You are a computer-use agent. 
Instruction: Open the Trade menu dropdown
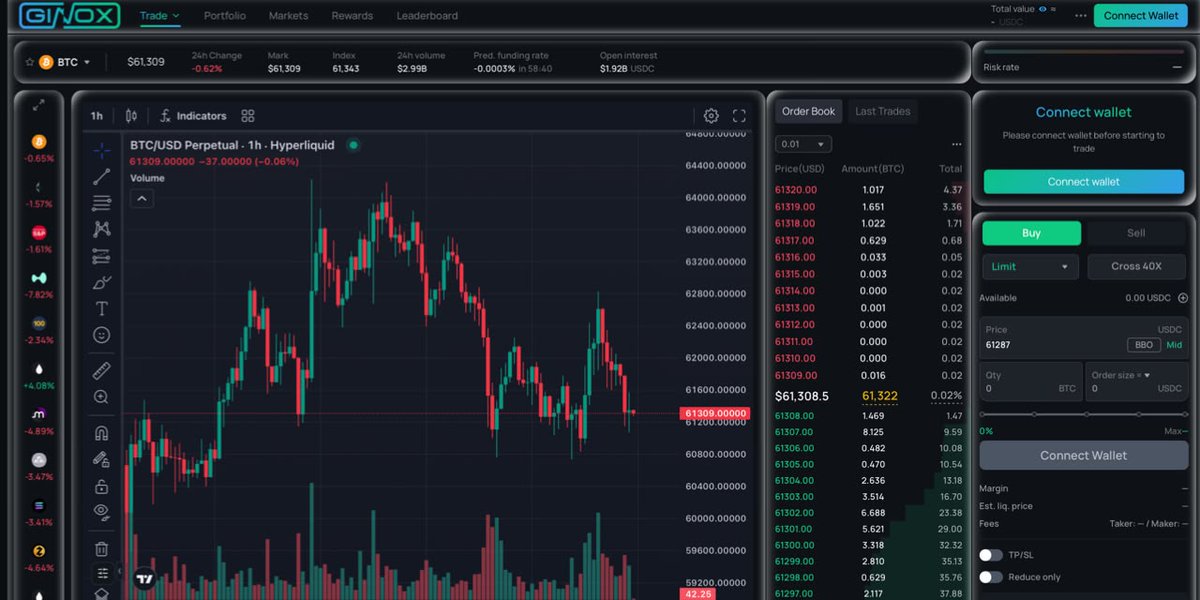[160, 16]
